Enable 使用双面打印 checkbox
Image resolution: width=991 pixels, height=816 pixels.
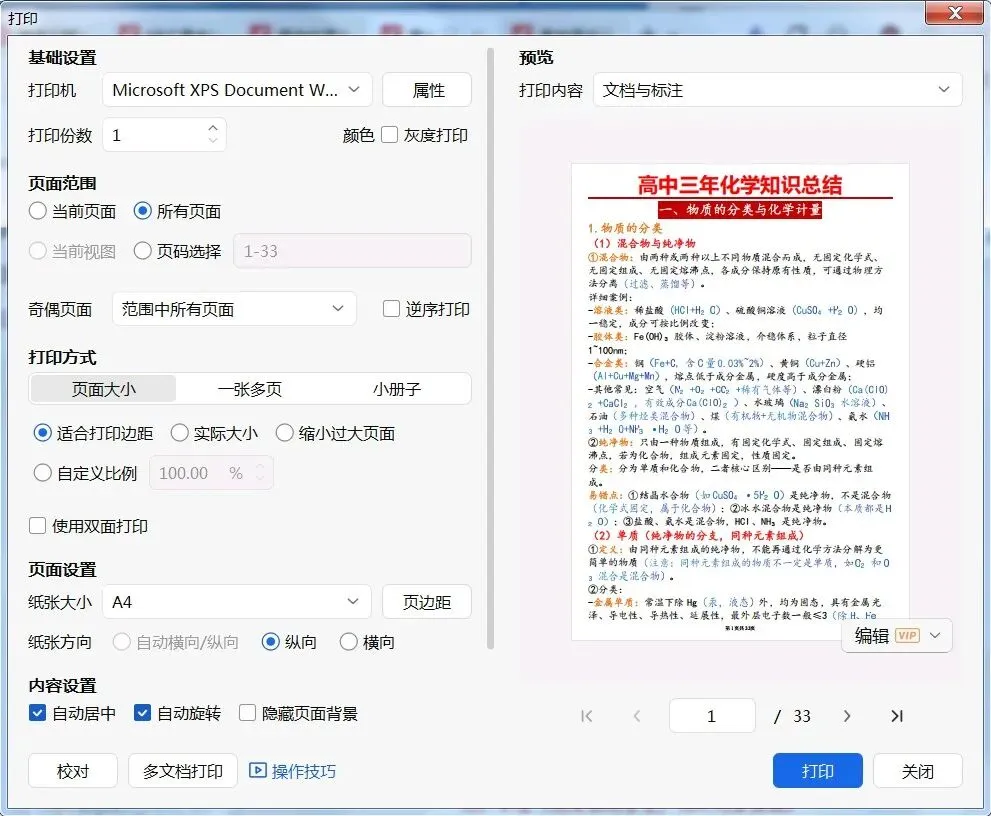click(x=37, y=526)
